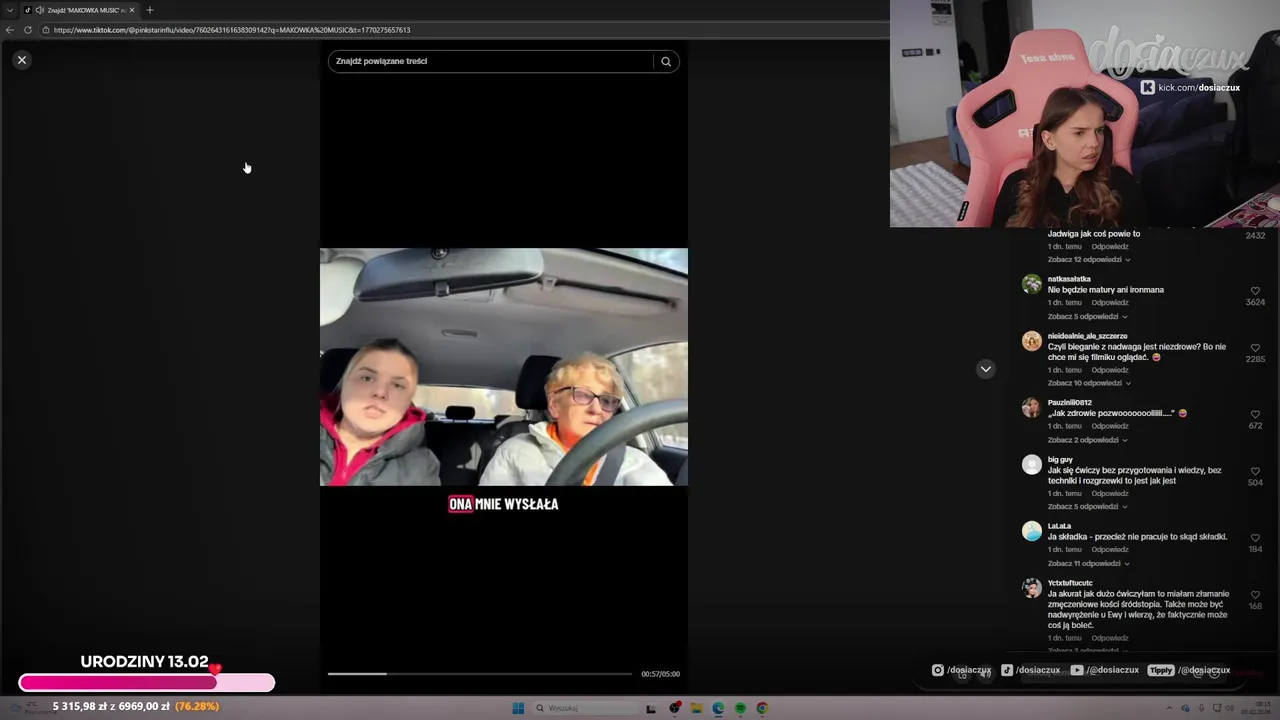Open big guy's profile avatar
1280x720 pixels.
(1032, 464)
